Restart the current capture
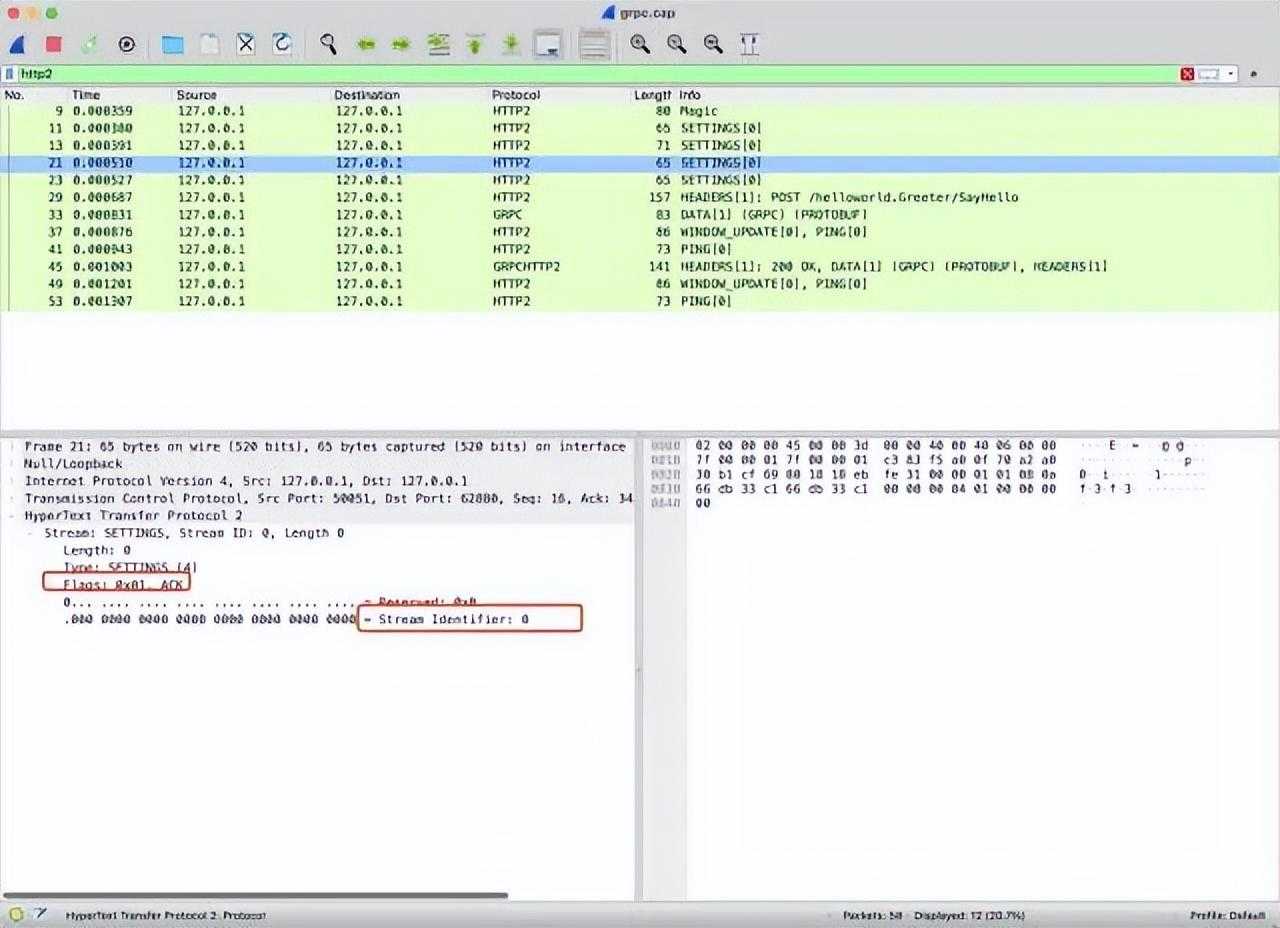This screenshot has height=928, width=1280. 90,44
